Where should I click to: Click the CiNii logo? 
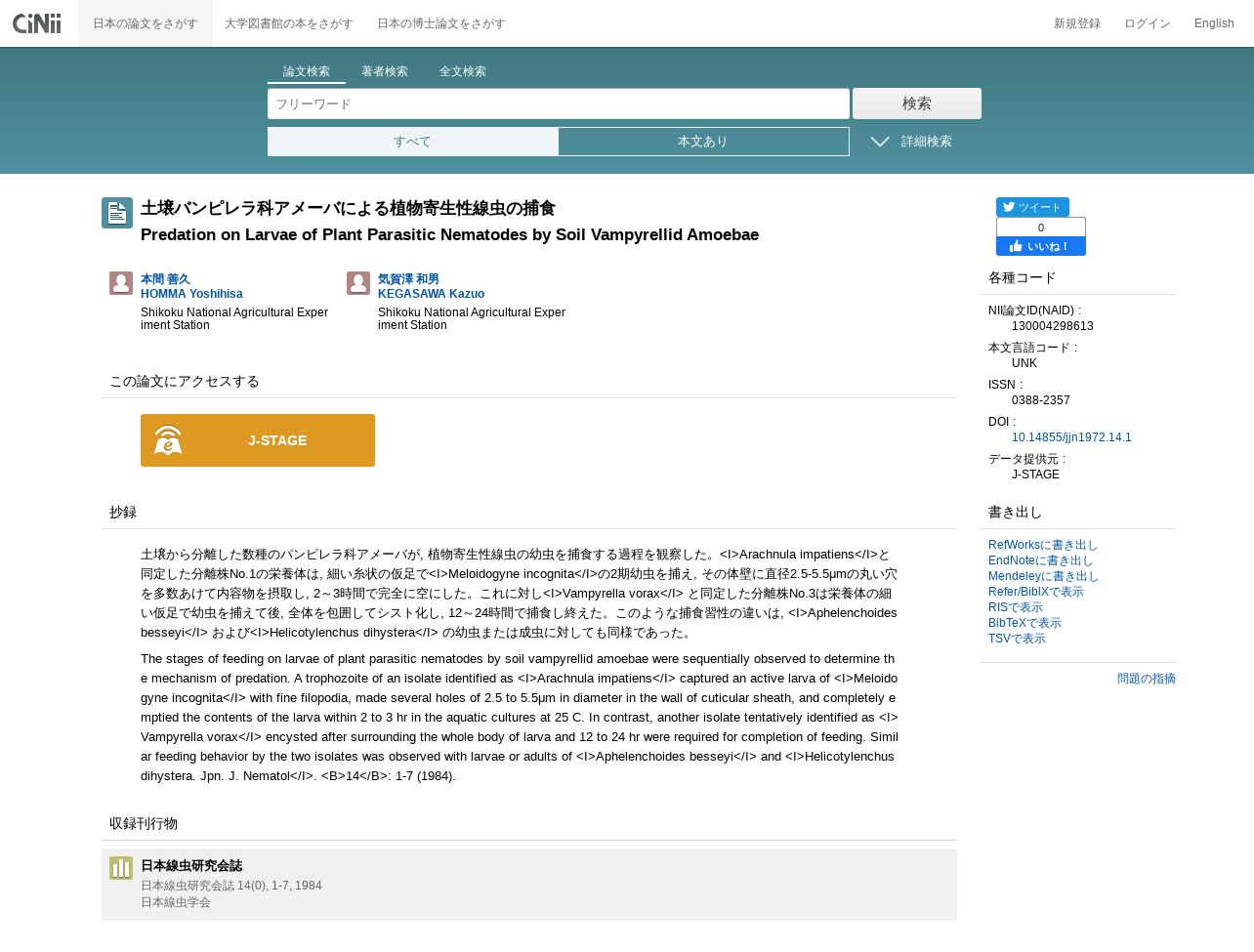pos(37,22)
